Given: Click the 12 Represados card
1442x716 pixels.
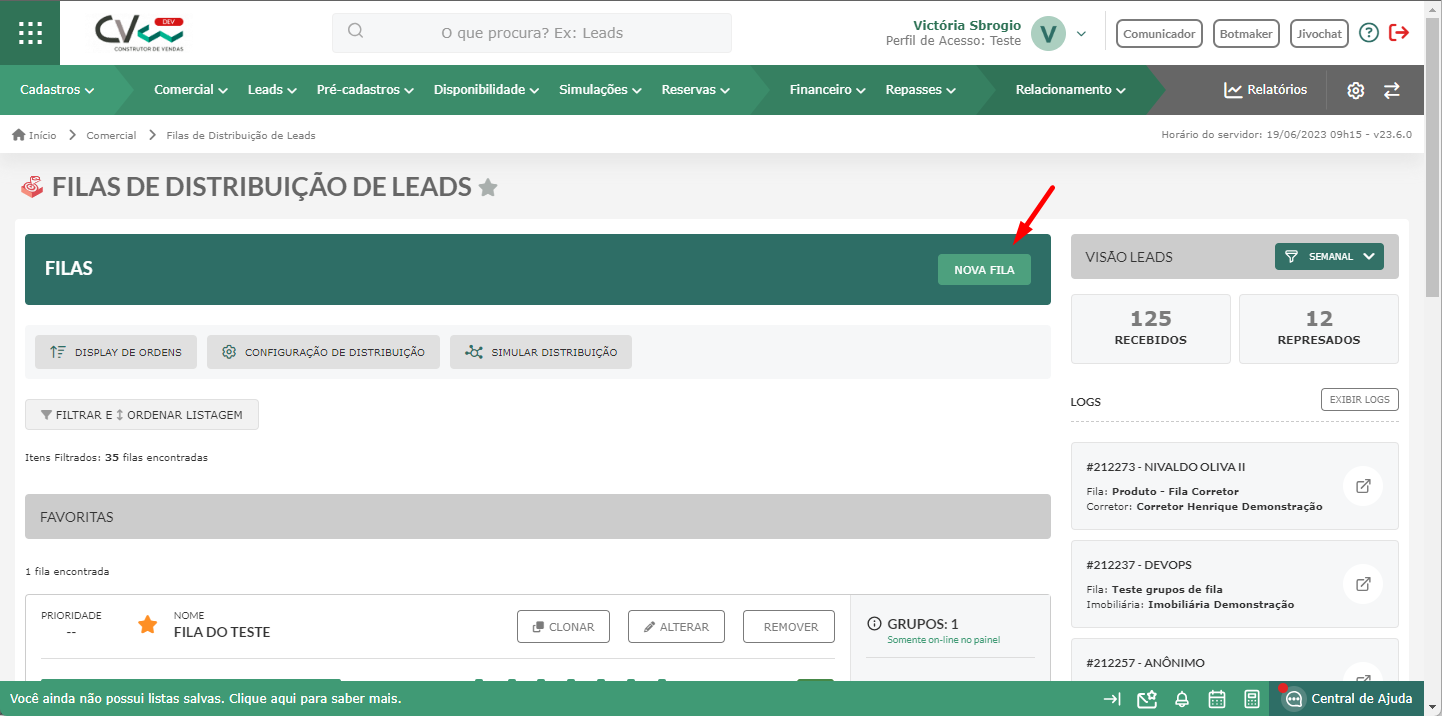Looking at the screenshot, I should [1319, 329].
